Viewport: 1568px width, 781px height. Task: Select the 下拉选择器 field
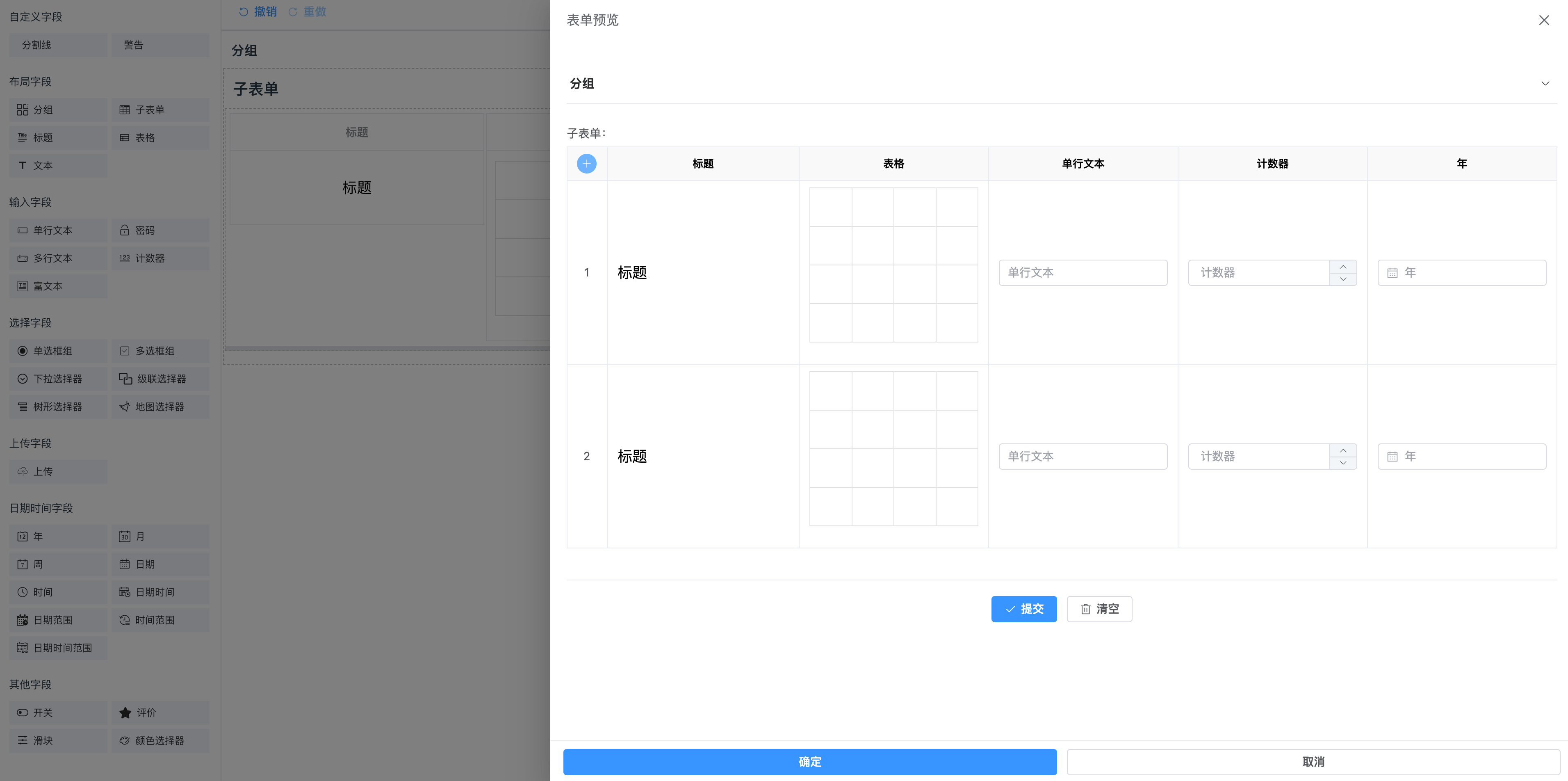pos(58,379)
